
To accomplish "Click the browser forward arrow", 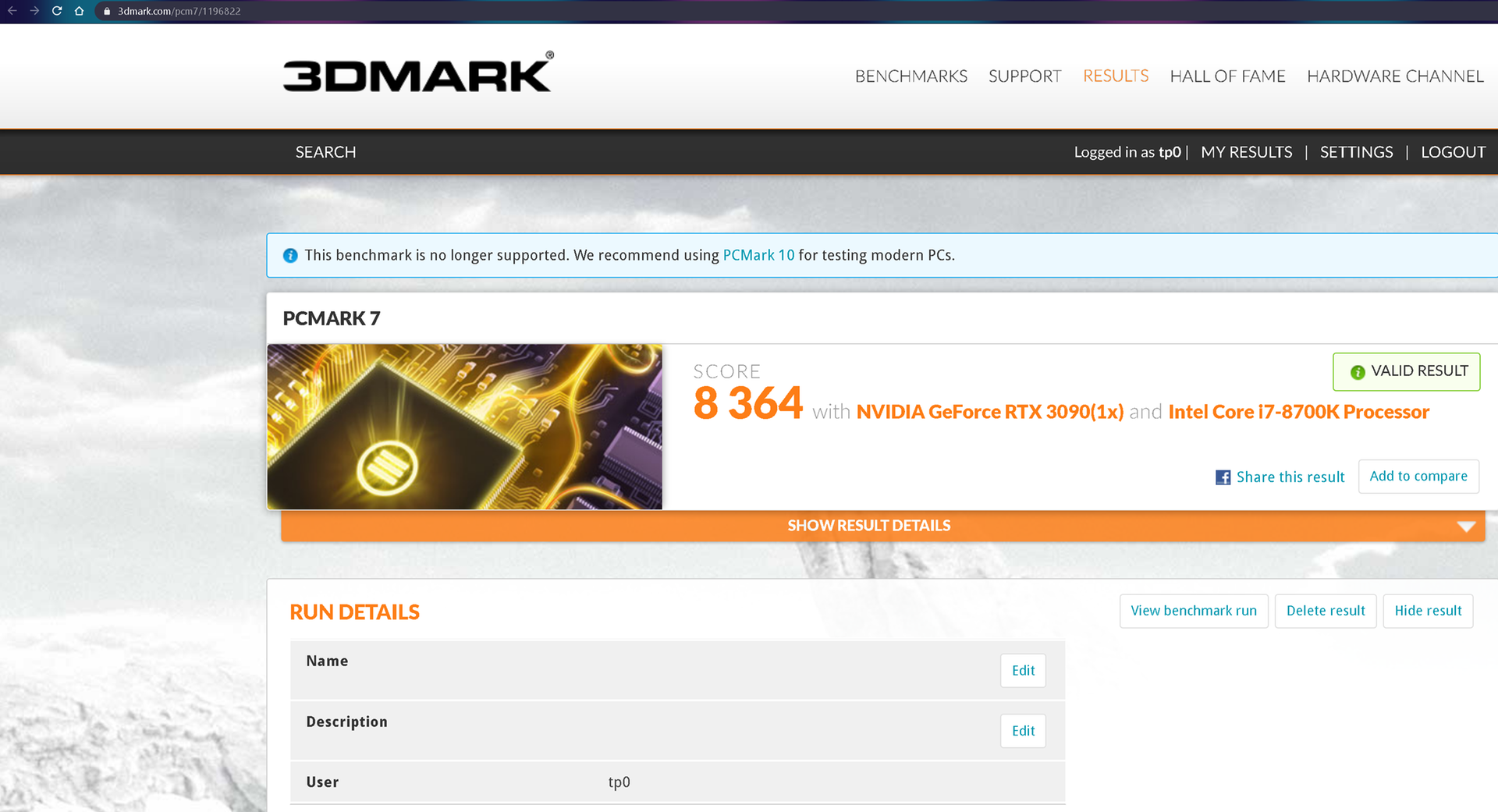I will tap(34, 11).
